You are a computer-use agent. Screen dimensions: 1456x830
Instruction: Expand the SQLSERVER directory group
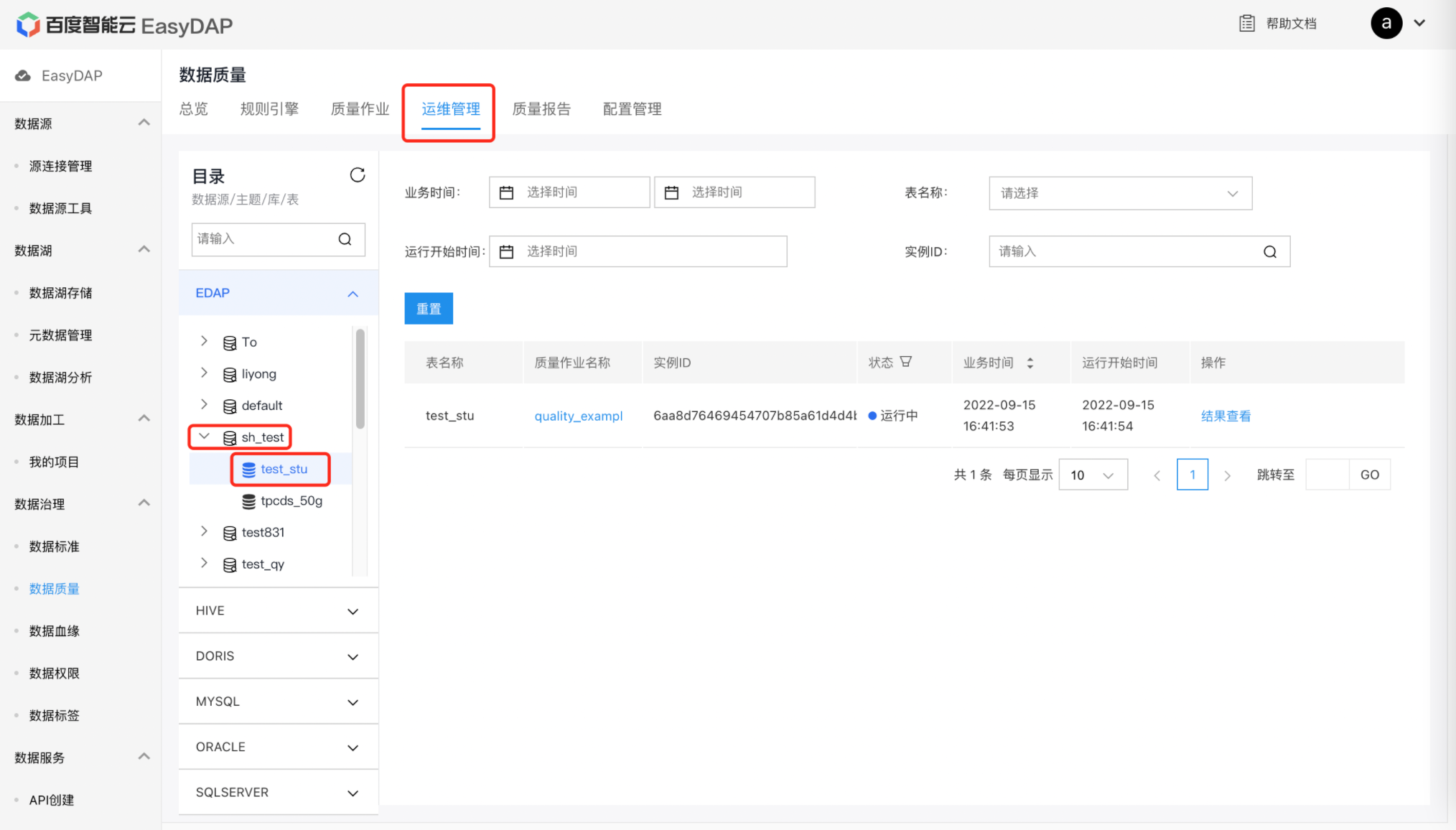(x=353, y=793)
